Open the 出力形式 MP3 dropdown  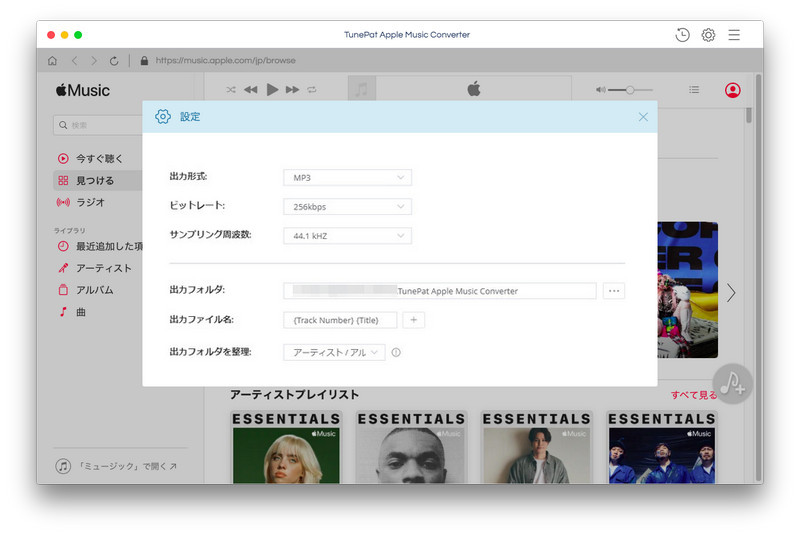click(x=347, y=177)
